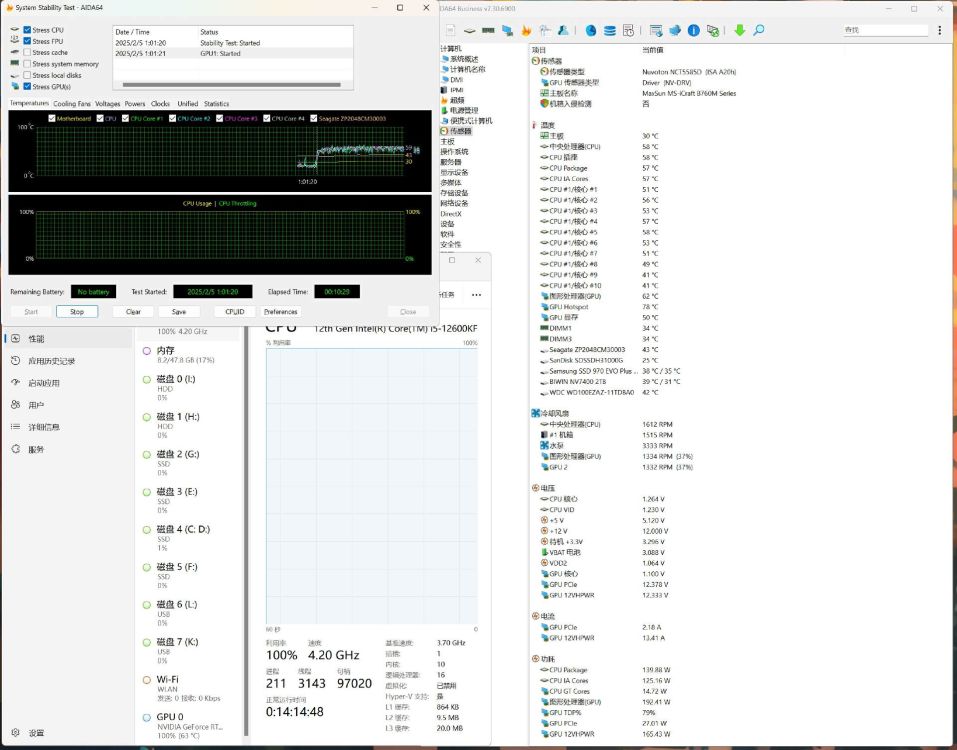Switch to the Powers tab
Screen dimensions: 957x750
click(135, 104)
